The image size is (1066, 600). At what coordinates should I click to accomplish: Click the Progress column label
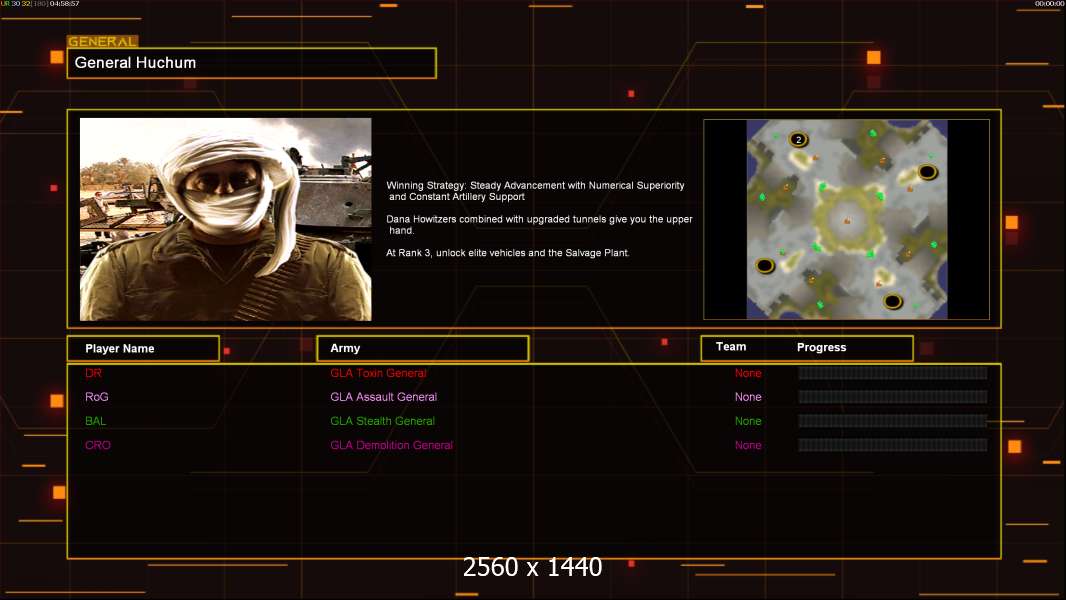click(x=821, y=347)
